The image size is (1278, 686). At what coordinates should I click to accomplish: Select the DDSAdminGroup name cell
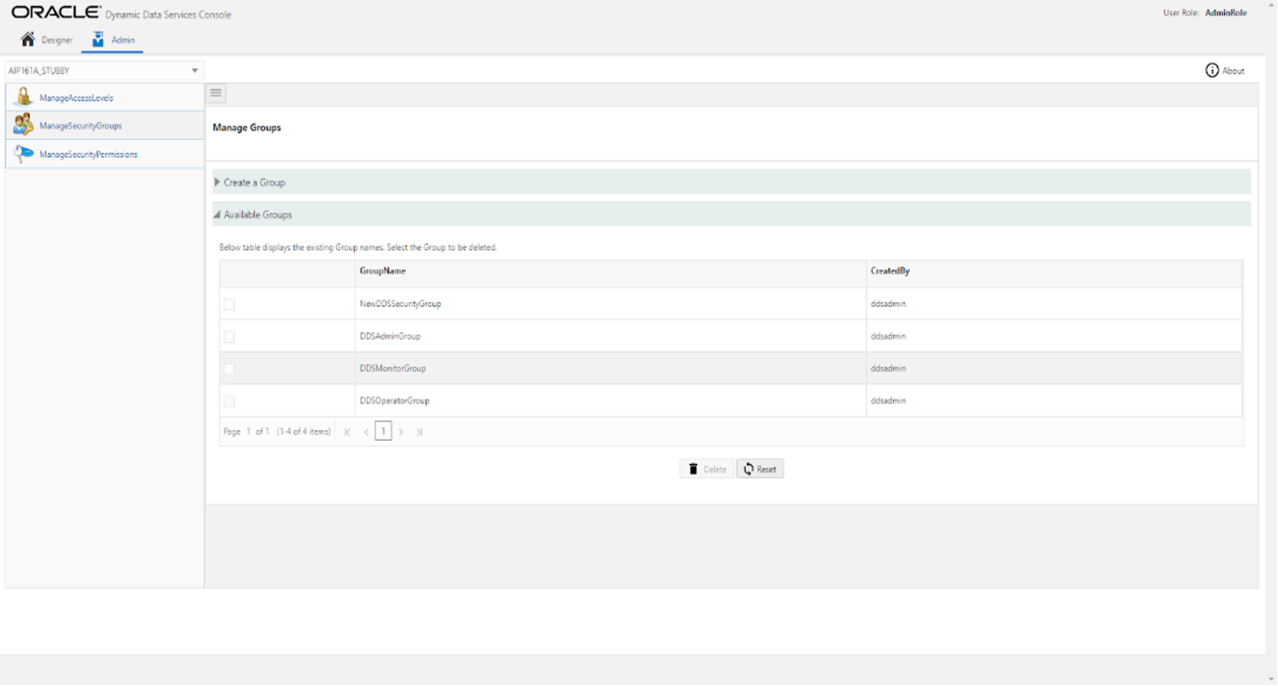click(x=611, y=337)
